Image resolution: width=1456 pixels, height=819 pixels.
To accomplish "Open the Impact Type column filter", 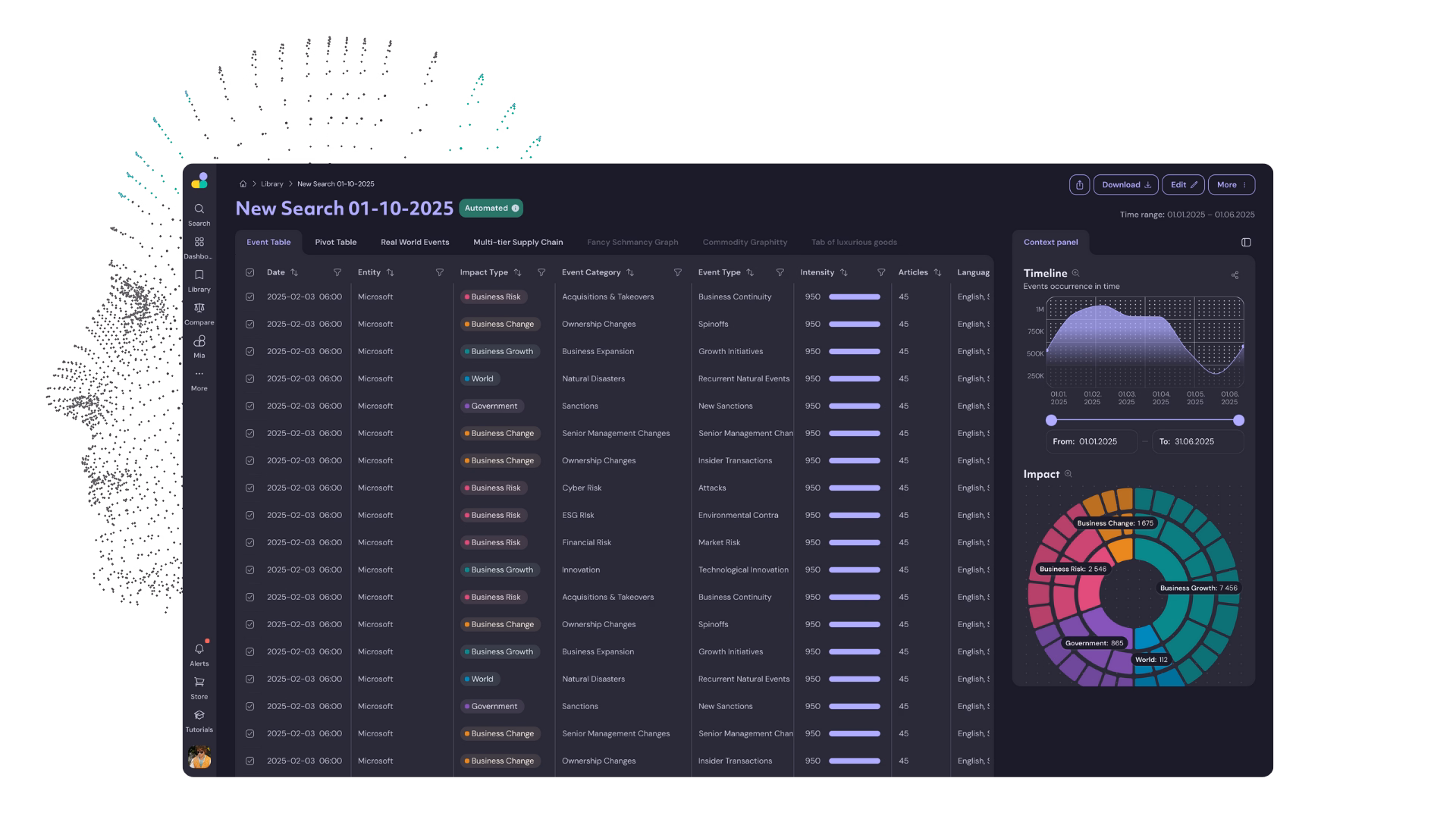I will click(x=541, y=272).
